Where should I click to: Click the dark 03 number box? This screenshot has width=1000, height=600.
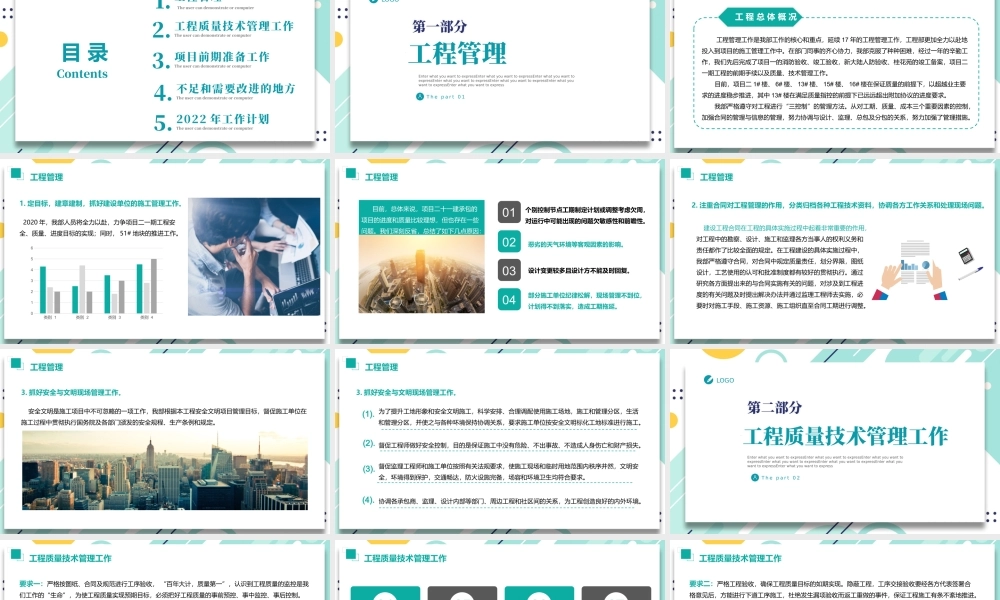point(508,270)
